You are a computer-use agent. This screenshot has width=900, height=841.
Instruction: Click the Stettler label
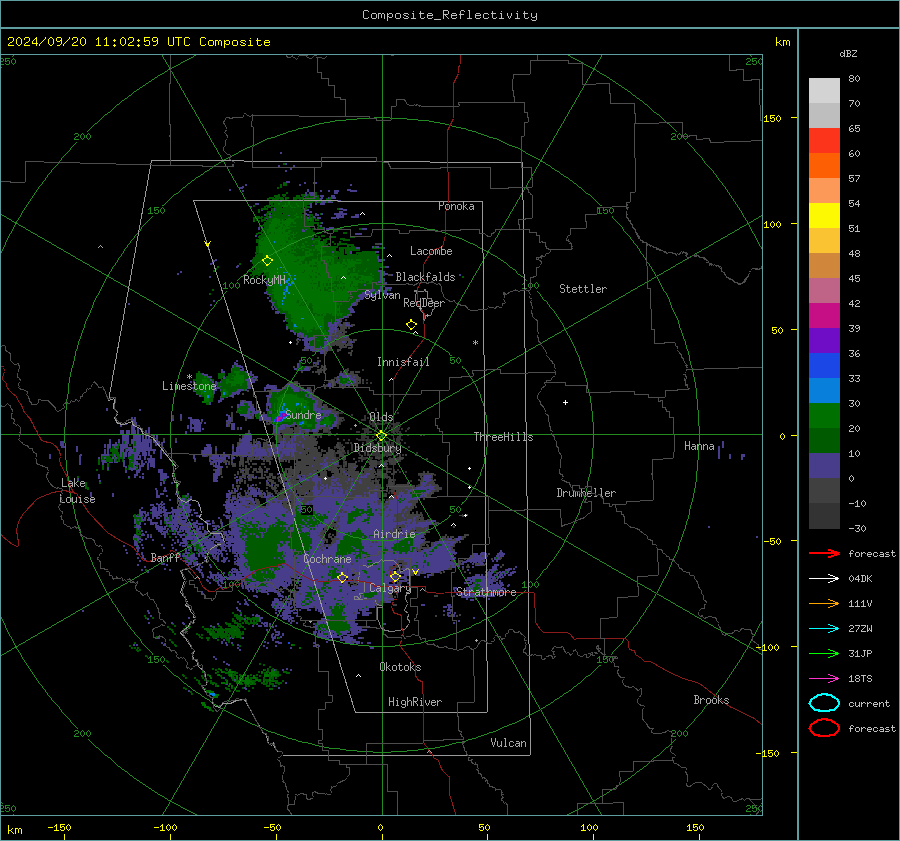click(x=583, y=289)
